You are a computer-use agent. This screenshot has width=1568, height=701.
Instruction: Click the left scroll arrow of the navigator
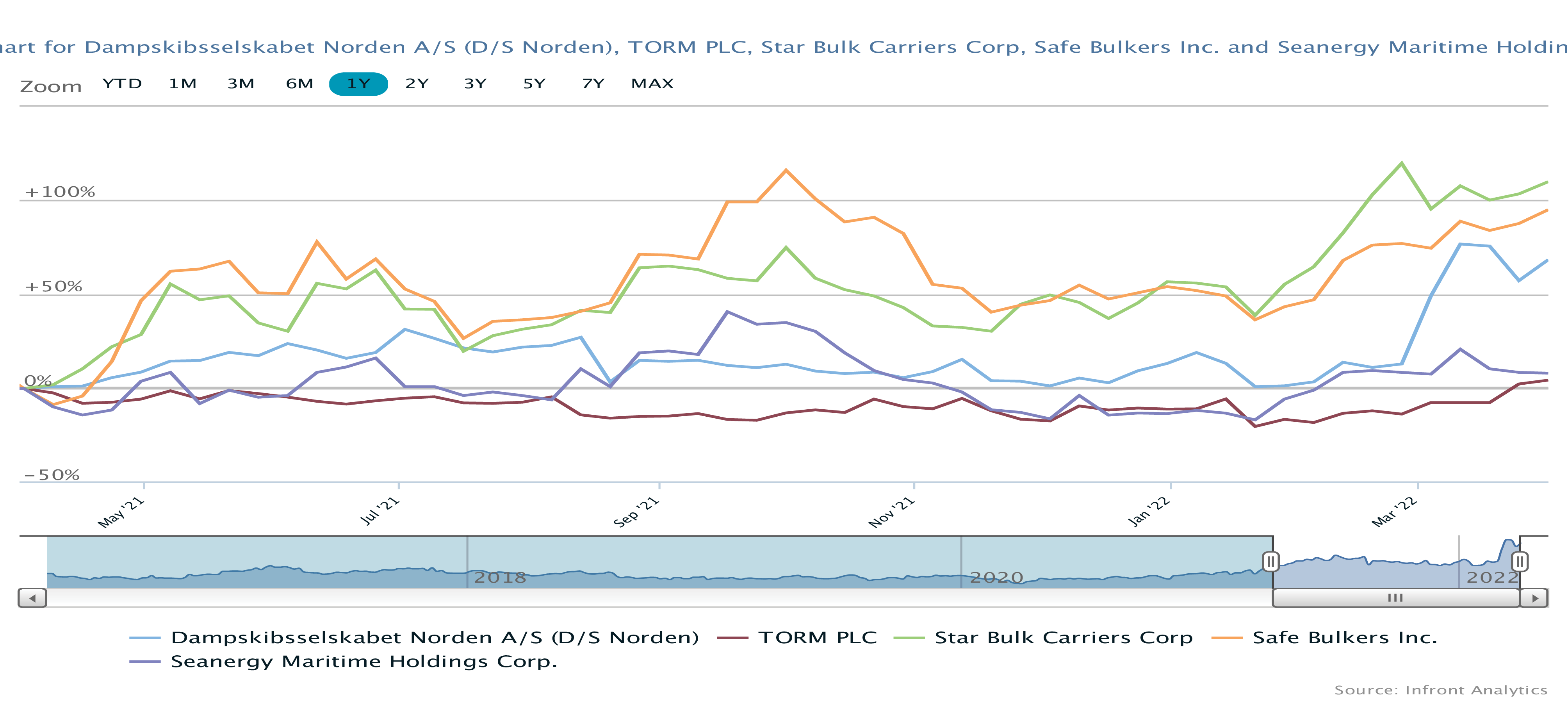(x=32, y=598)
